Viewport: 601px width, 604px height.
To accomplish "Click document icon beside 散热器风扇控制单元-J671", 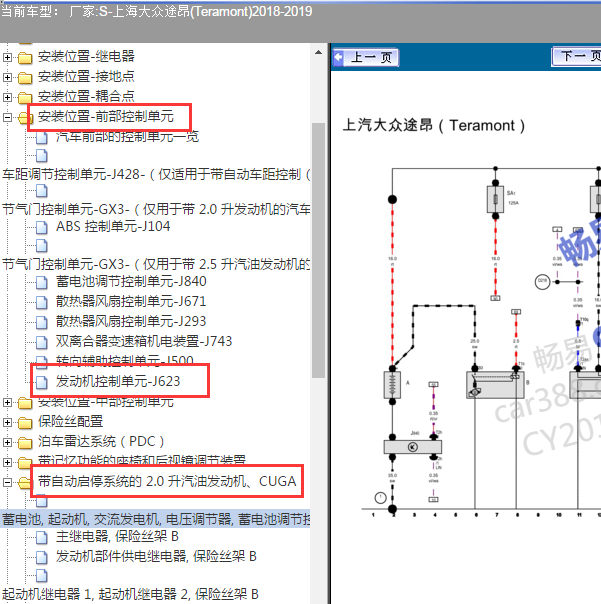I will tap(42, 303).
